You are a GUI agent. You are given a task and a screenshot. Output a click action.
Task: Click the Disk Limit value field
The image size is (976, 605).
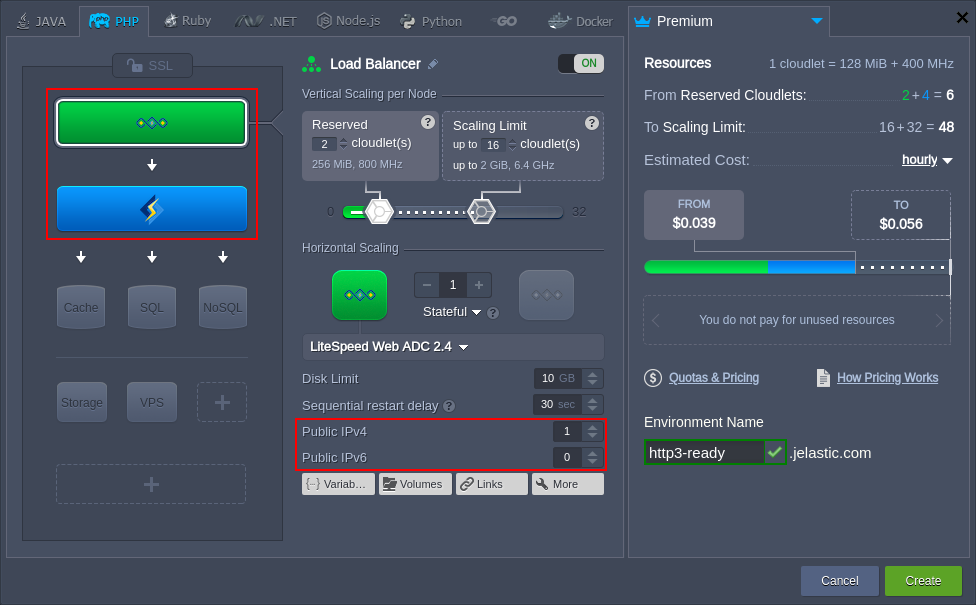(x=558, y=378)
